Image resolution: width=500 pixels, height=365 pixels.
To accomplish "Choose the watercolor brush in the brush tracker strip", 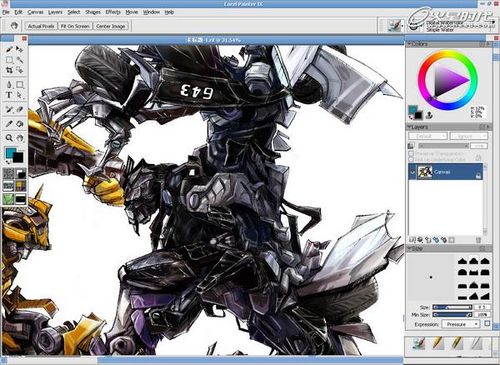I will 418,344.
